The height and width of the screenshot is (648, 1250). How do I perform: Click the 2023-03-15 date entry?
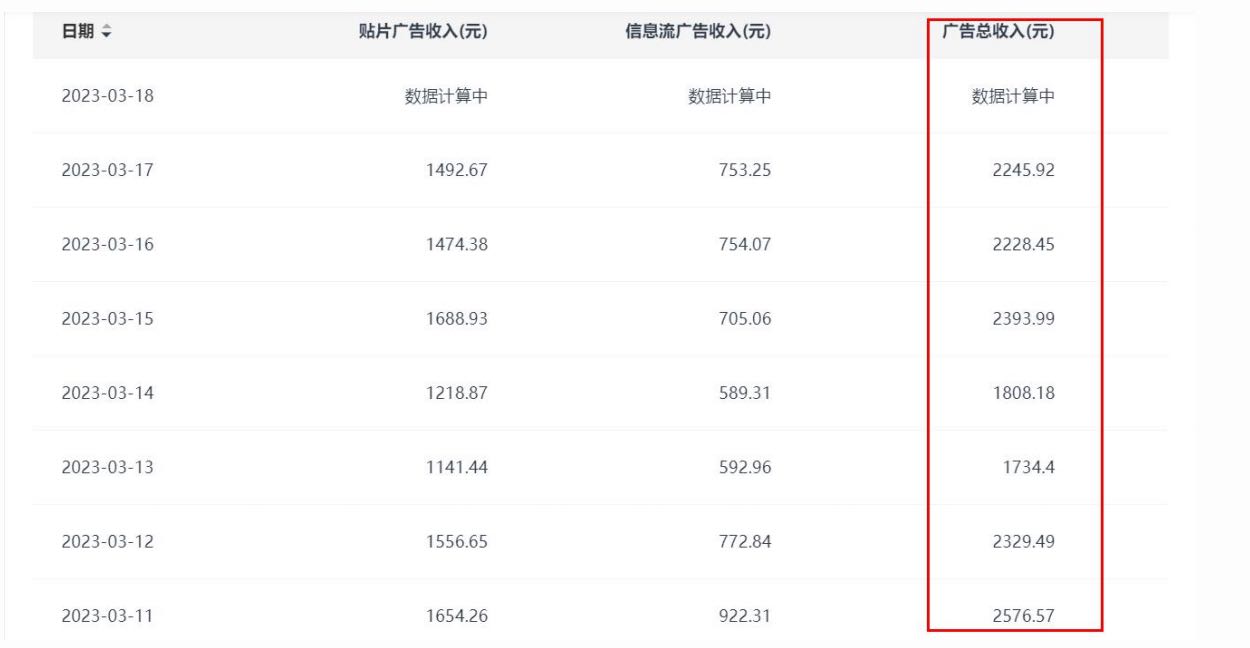tap(108, 319)
